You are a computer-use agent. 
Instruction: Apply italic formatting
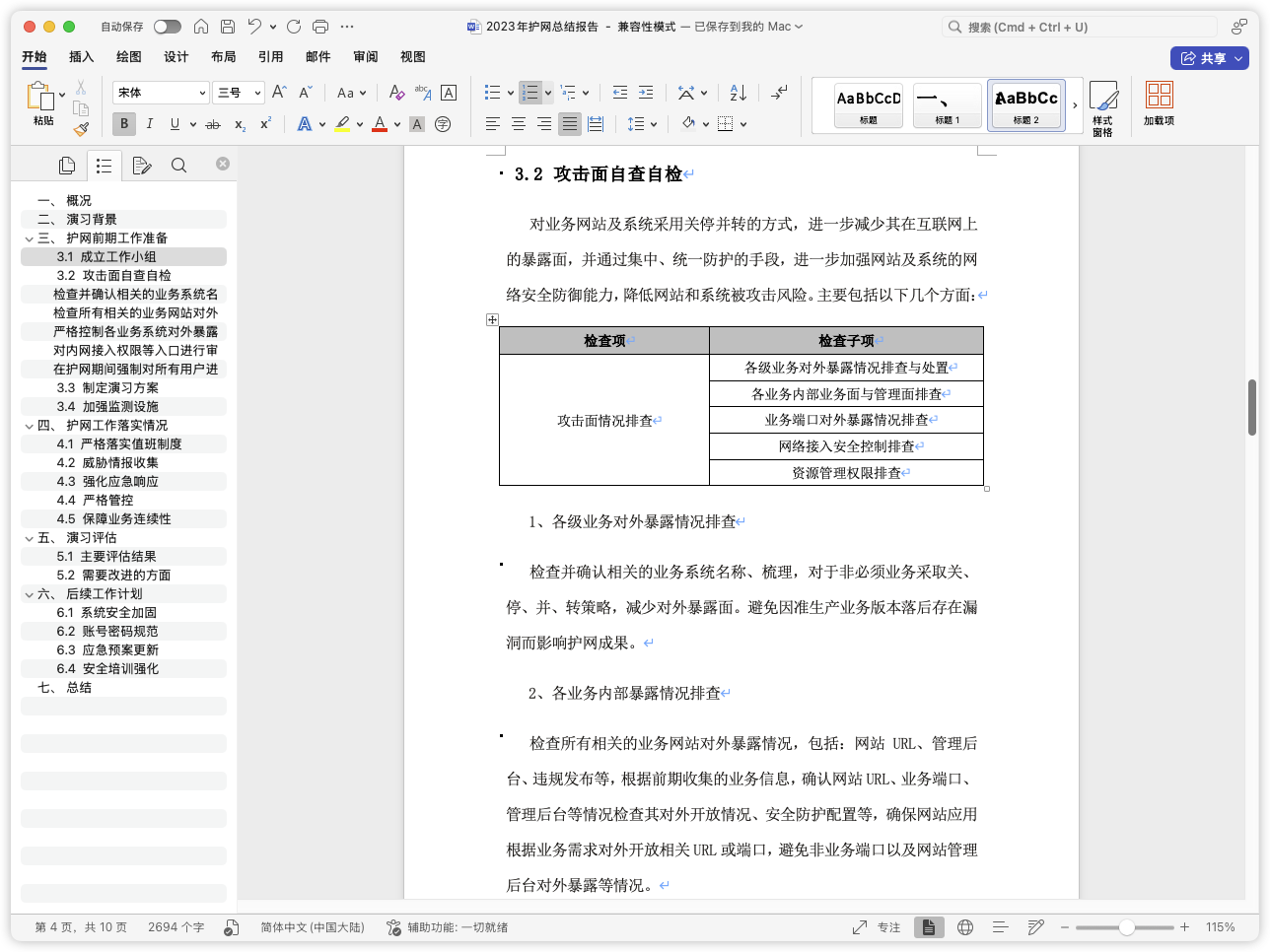(149, 123)
